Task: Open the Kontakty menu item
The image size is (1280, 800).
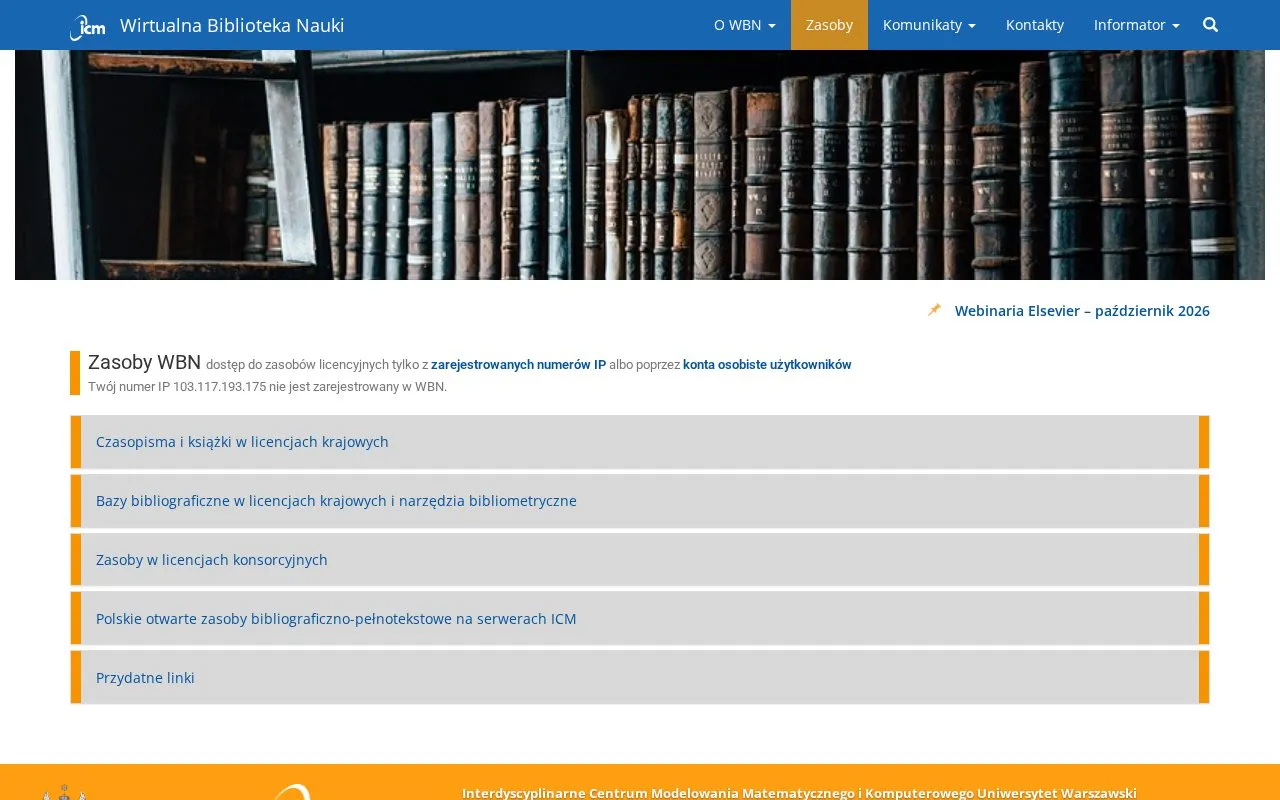Action: point(1035,25)
